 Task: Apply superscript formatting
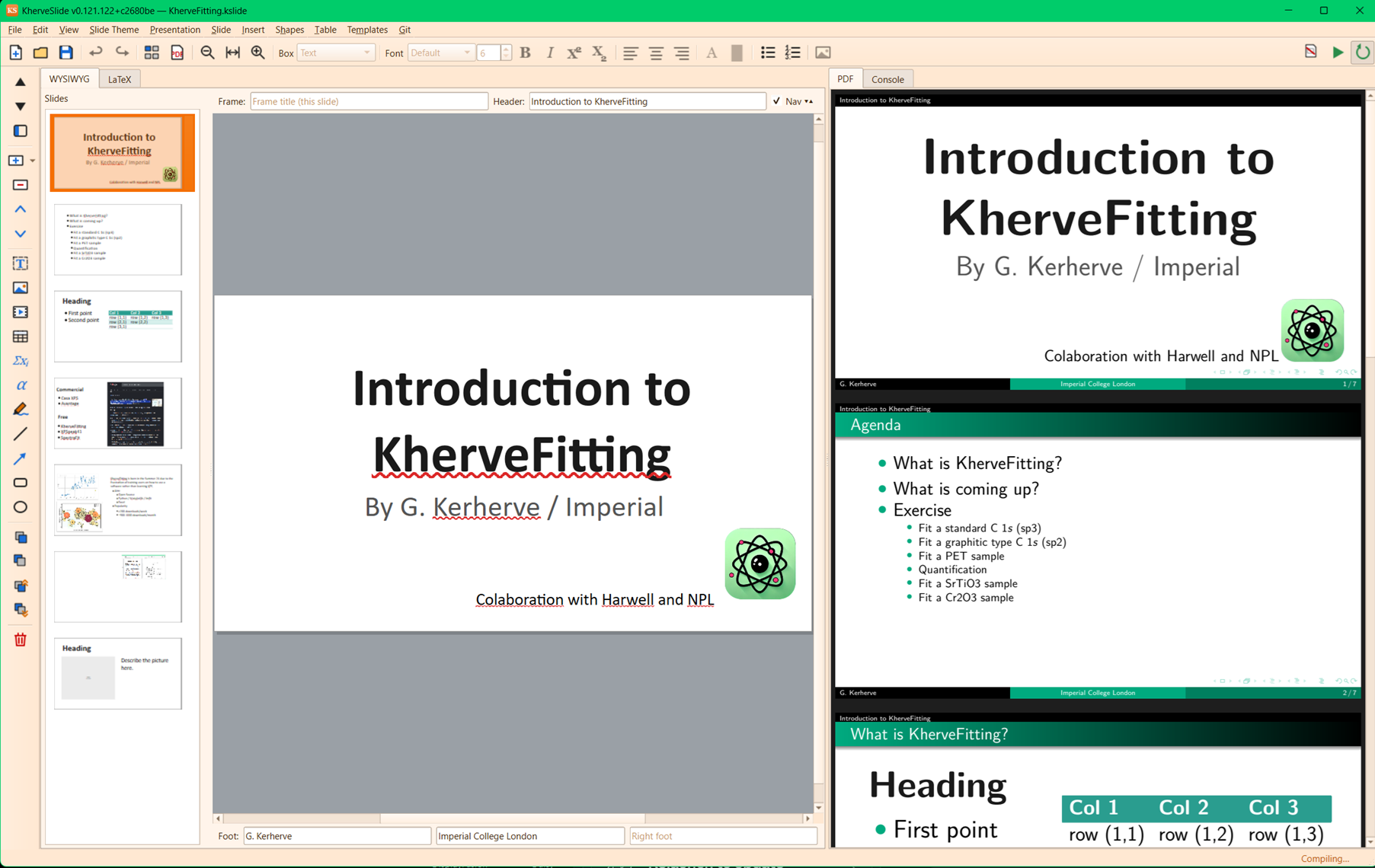click(x=574, y=53)
